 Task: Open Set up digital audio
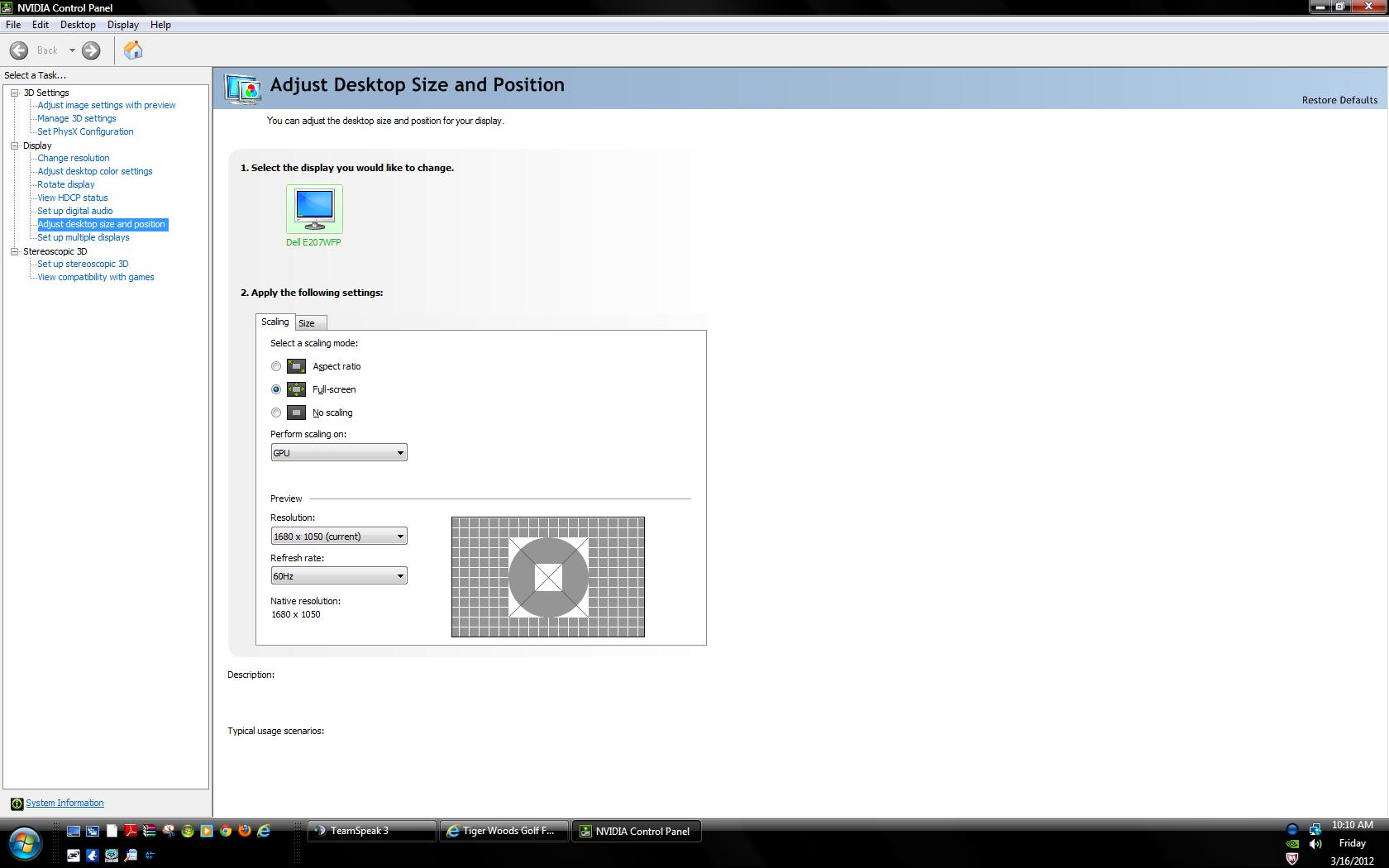coord(75,211)
